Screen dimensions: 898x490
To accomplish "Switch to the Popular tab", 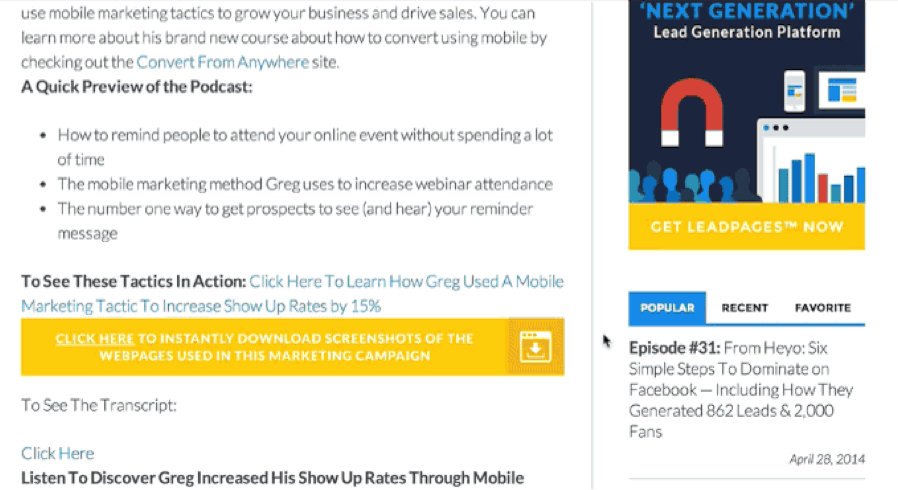I will 667,308.
